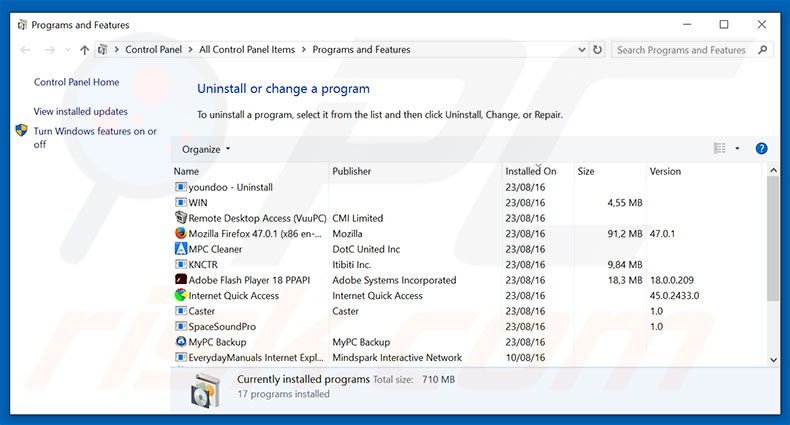Click the Internet Quick Access icon

tap(180, 295)
